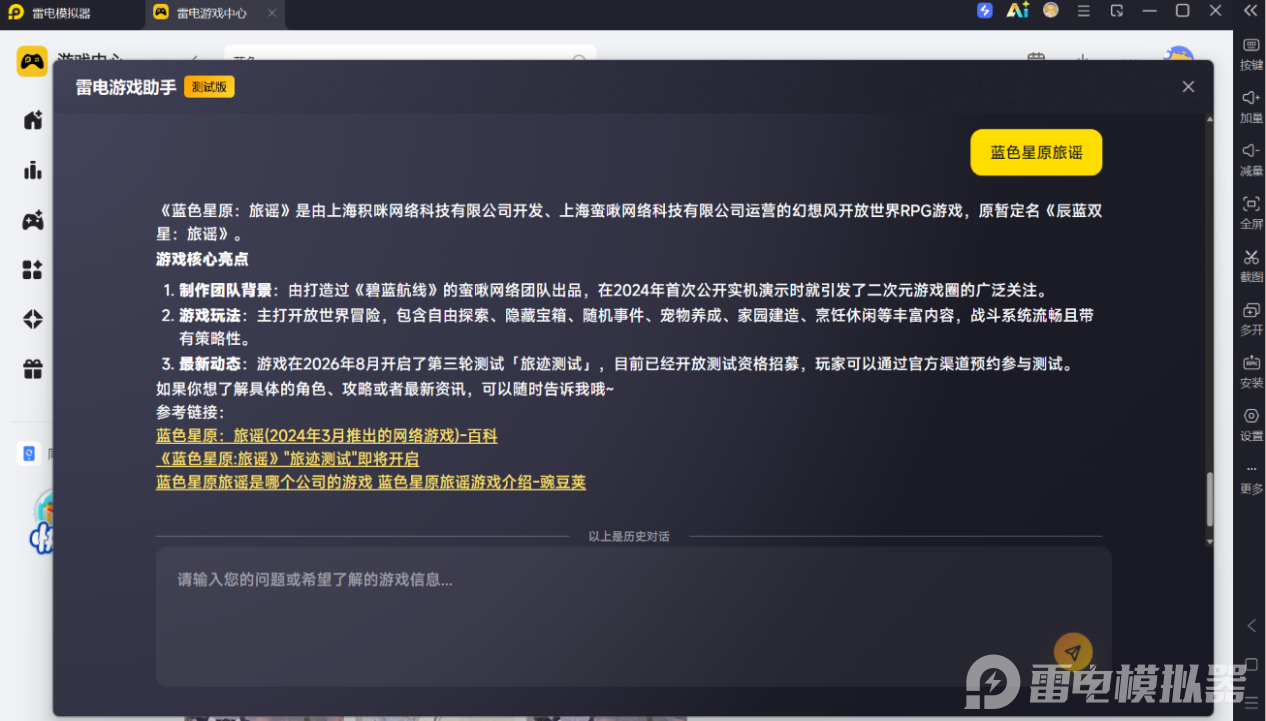Click the yellow send message button
The image size is (1266, 721).
coord(1073,652)
